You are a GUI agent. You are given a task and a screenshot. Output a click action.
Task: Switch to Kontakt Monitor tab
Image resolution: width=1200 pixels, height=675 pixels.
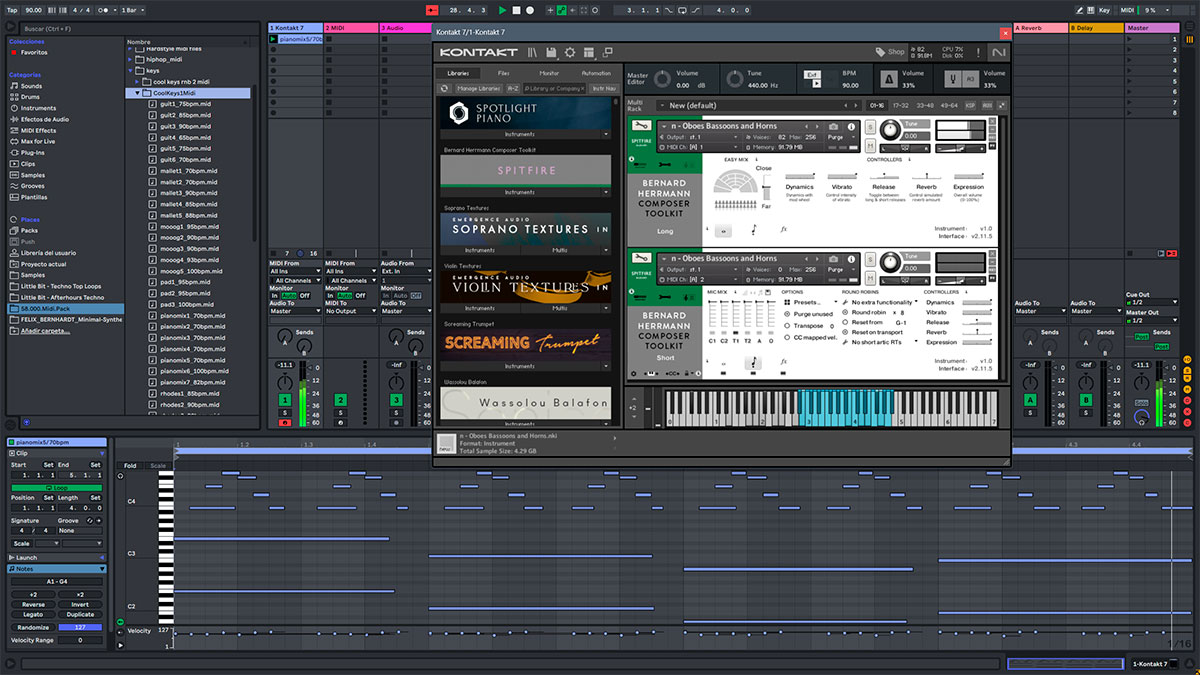click(549, 73)
